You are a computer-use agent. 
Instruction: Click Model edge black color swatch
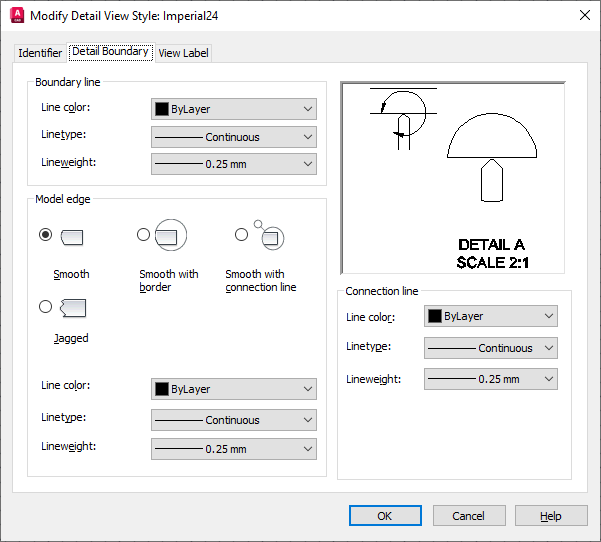(x=162, y=389)
